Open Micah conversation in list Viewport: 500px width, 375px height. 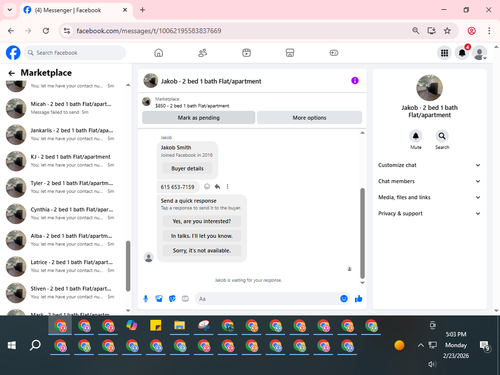pos(63,108)
